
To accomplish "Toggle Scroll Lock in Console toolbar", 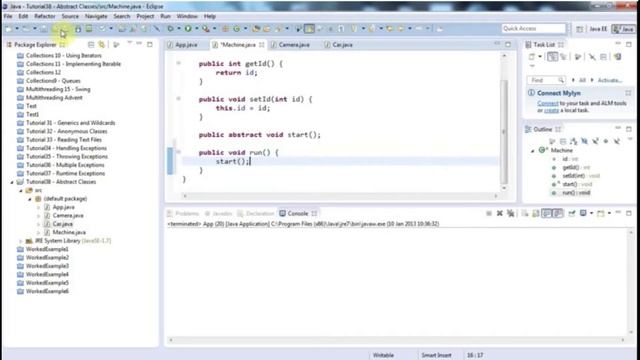I will click(x=536, y=213).
